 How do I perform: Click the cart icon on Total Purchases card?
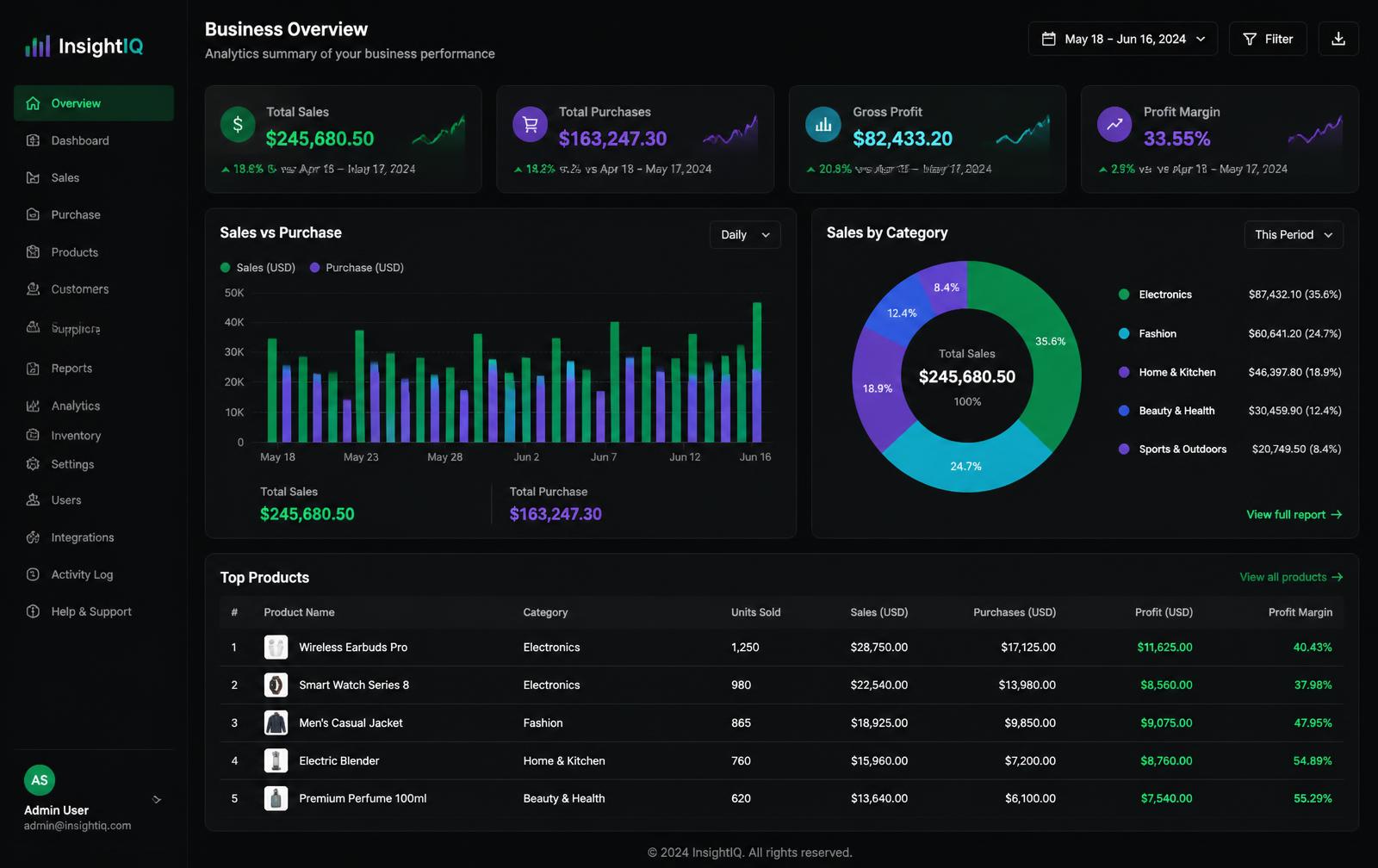(530, 124)
